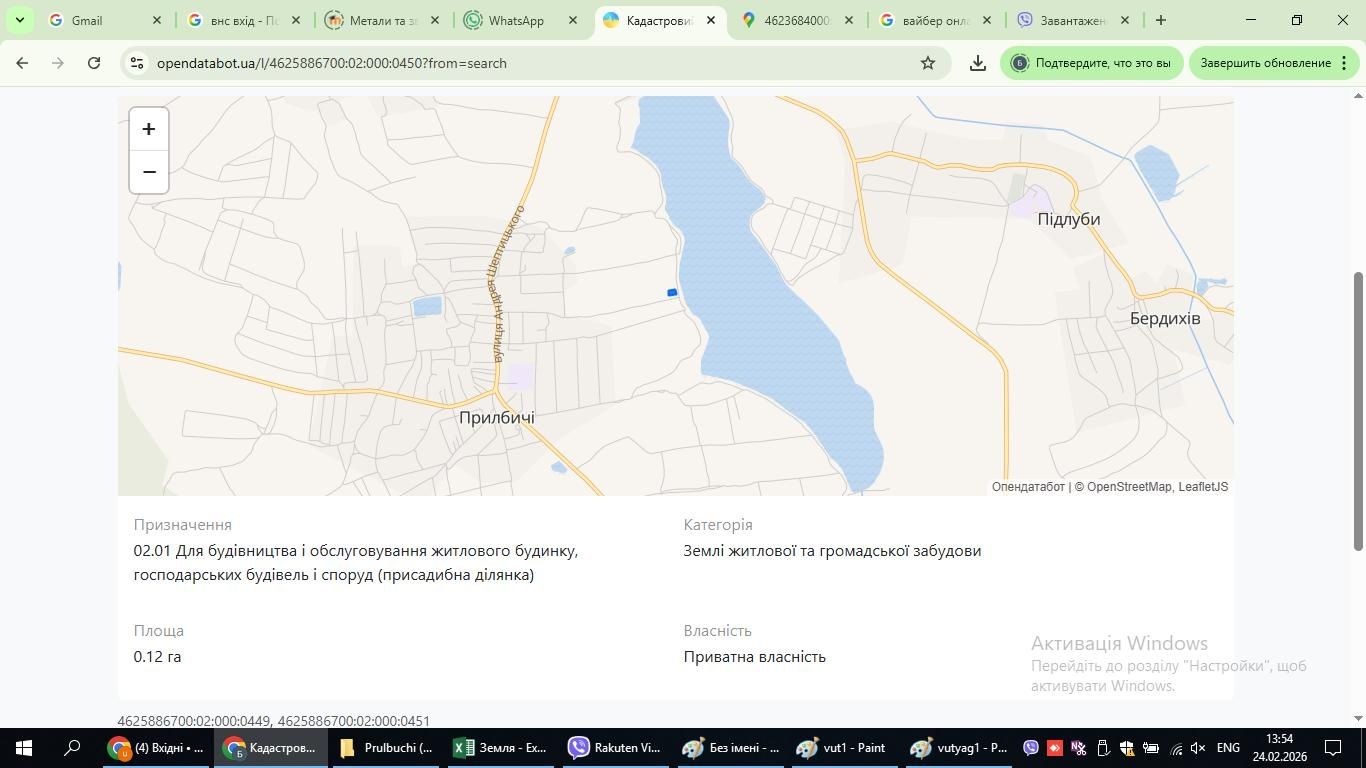Open Chrome three-dot menu
1366x768 pixels.
click(x=1343, y=63)
